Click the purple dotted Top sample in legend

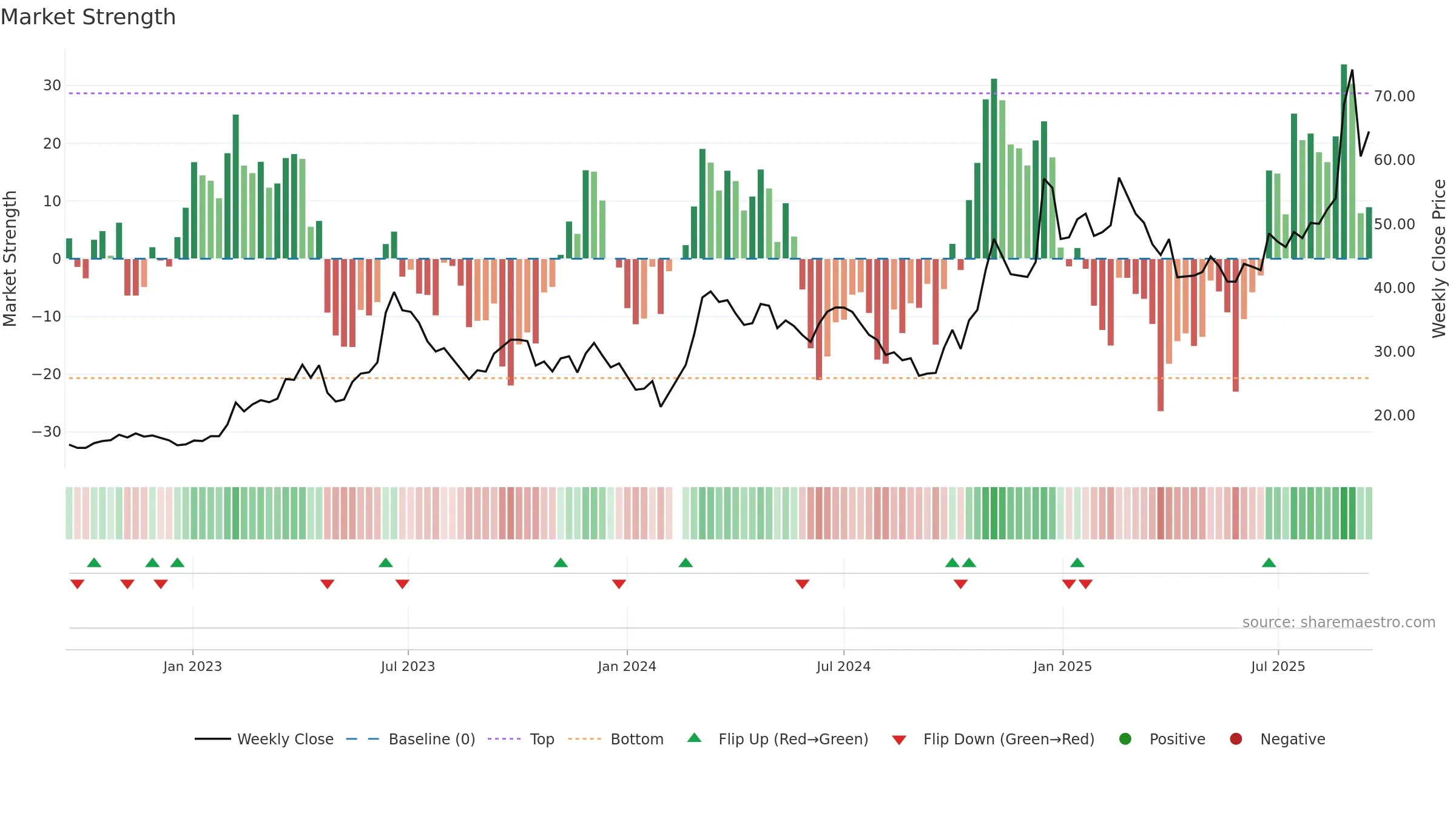click(504, 739)
